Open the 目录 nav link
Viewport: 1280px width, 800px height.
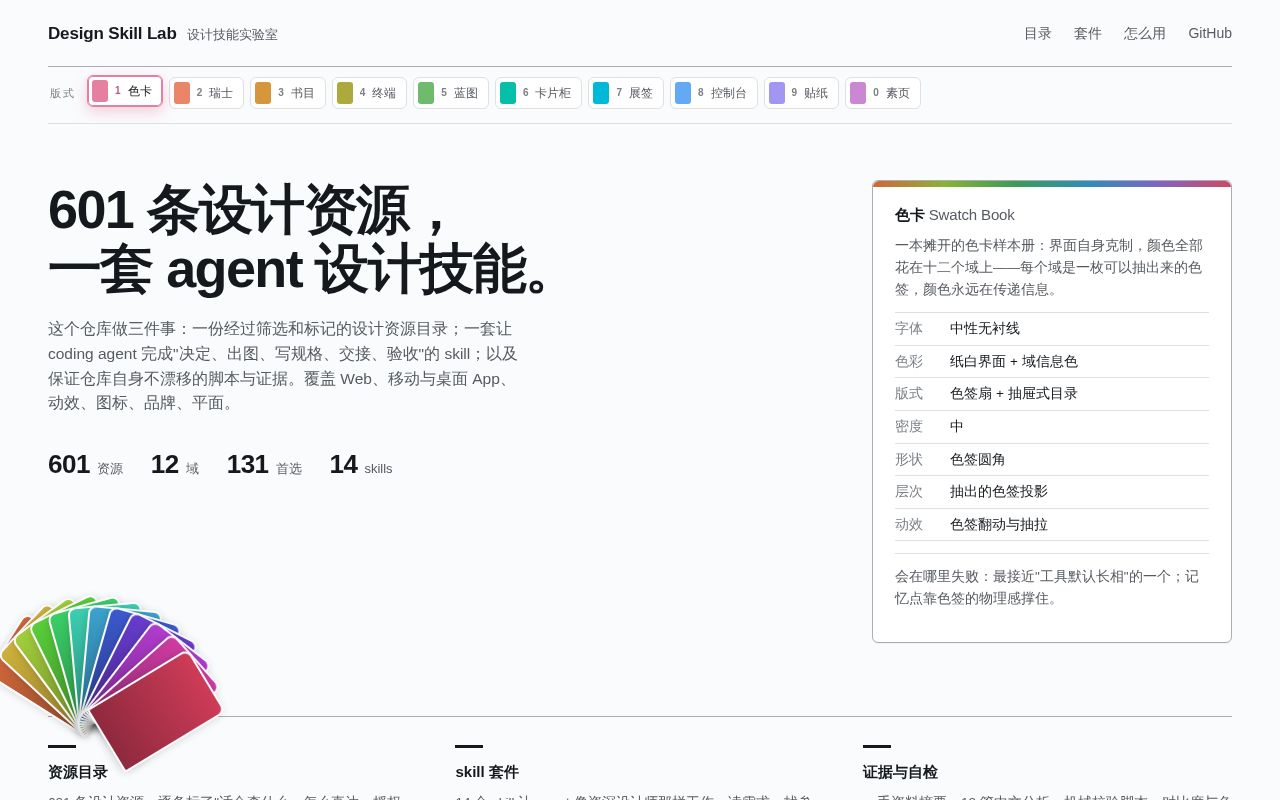(1038, 33)
